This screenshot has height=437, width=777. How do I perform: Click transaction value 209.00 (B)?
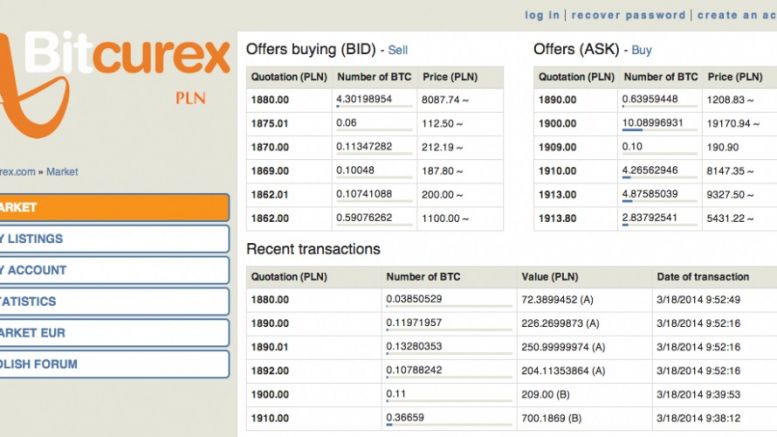(546, 395)
